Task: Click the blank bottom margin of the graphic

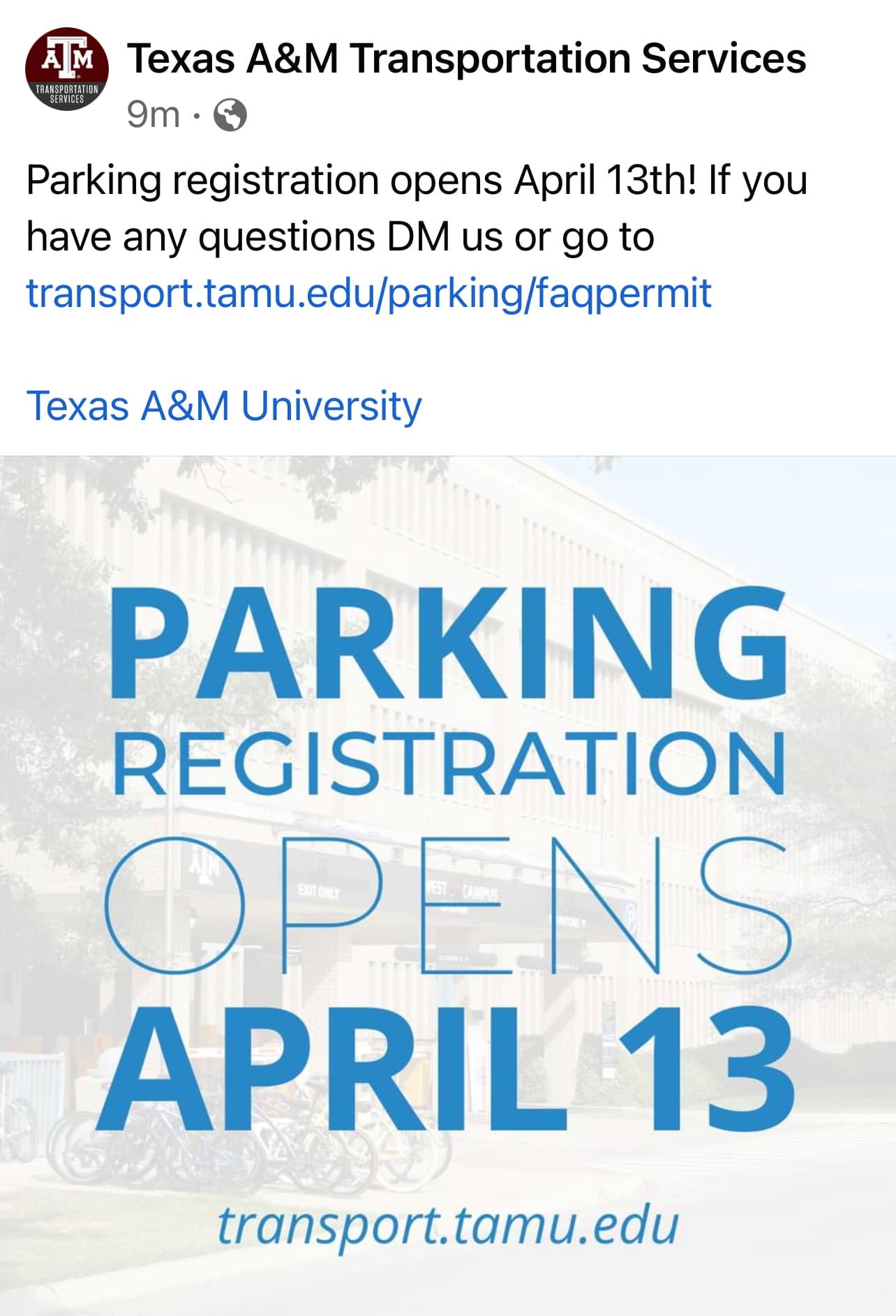Action: (448, 1291)
